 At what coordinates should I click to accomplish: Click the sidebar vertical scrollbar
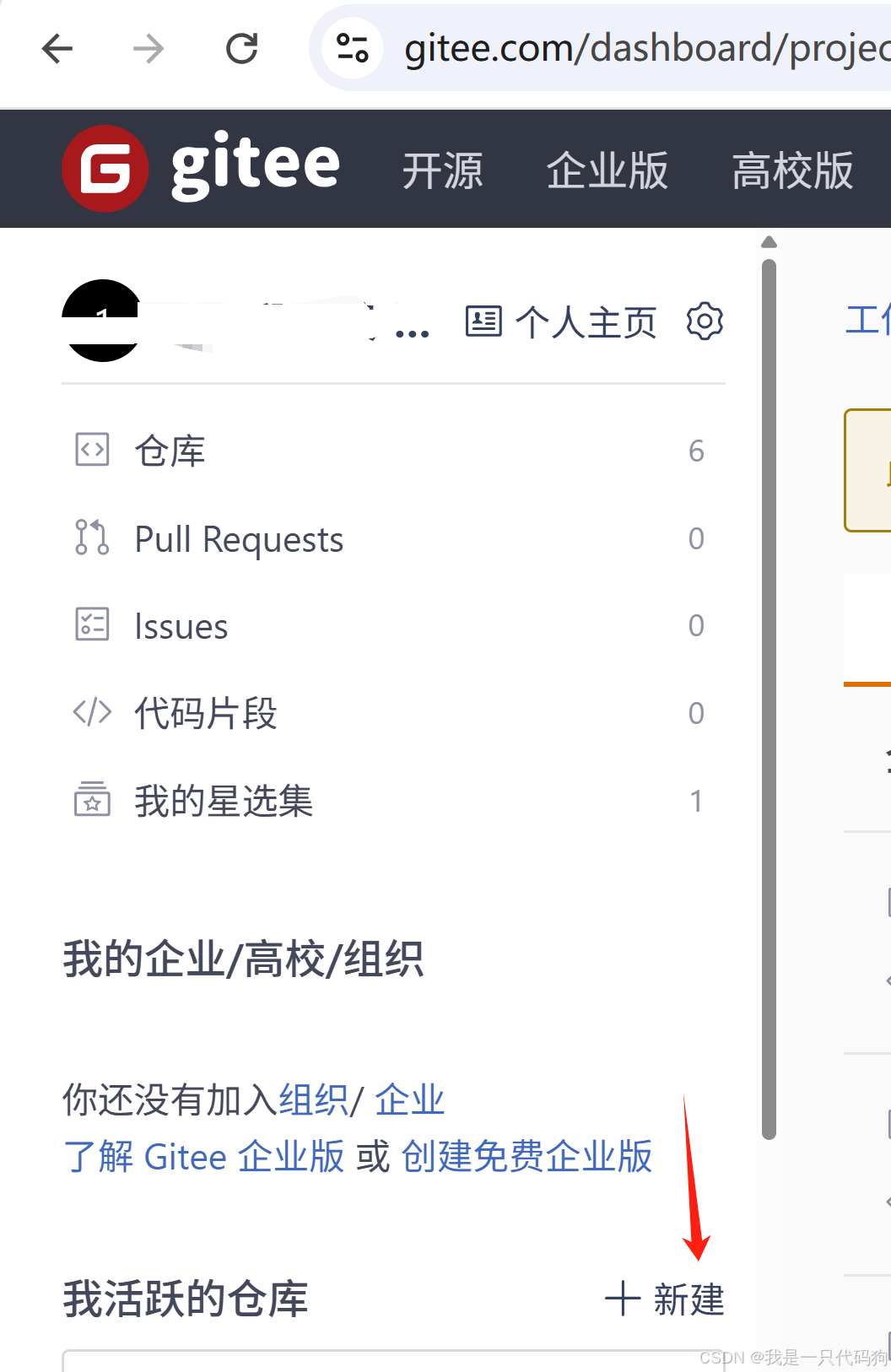[x=769, y=700]
